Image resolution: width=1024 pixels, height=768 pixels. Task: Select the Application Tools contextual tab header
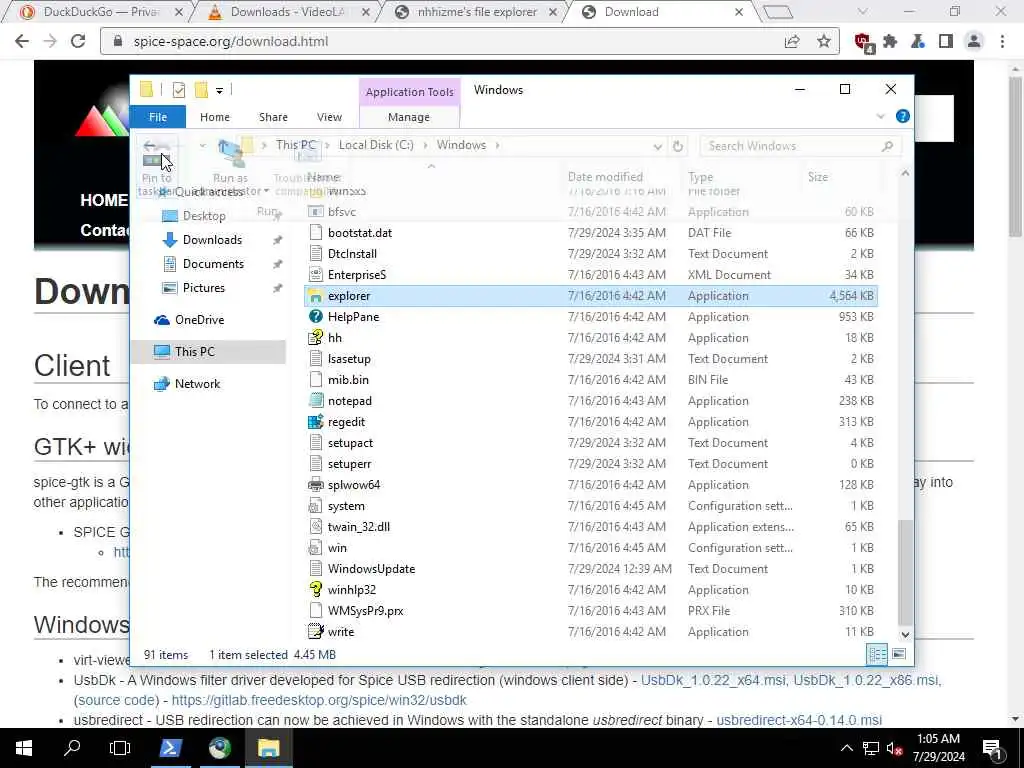[x=409, y=92]
